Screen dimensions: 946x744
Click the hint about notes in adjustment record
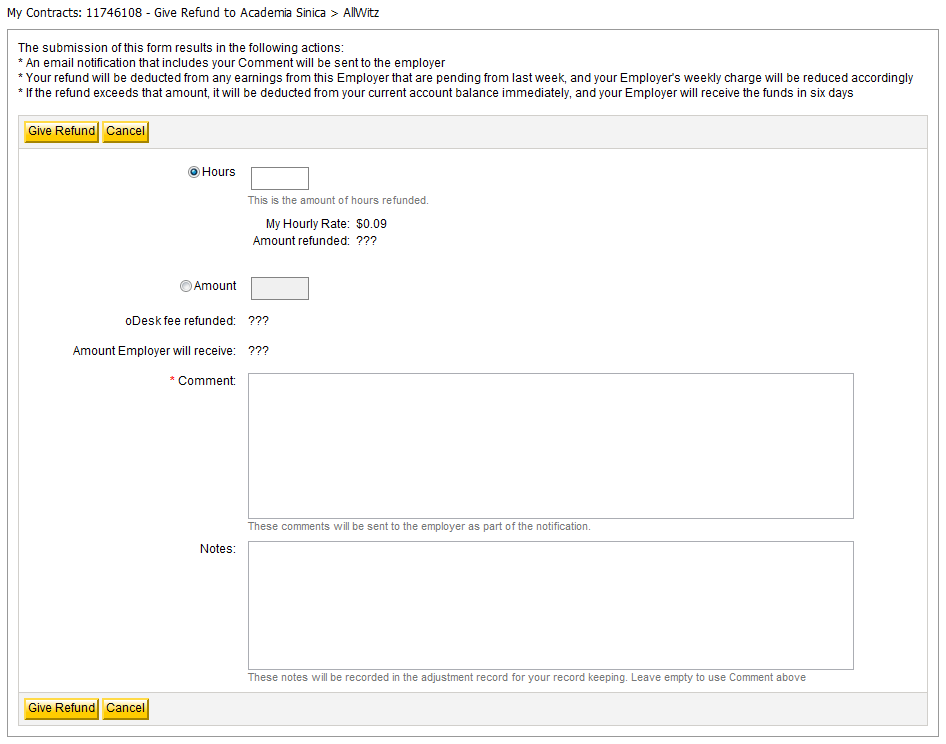pyautogui.click(x=526, y=677)
